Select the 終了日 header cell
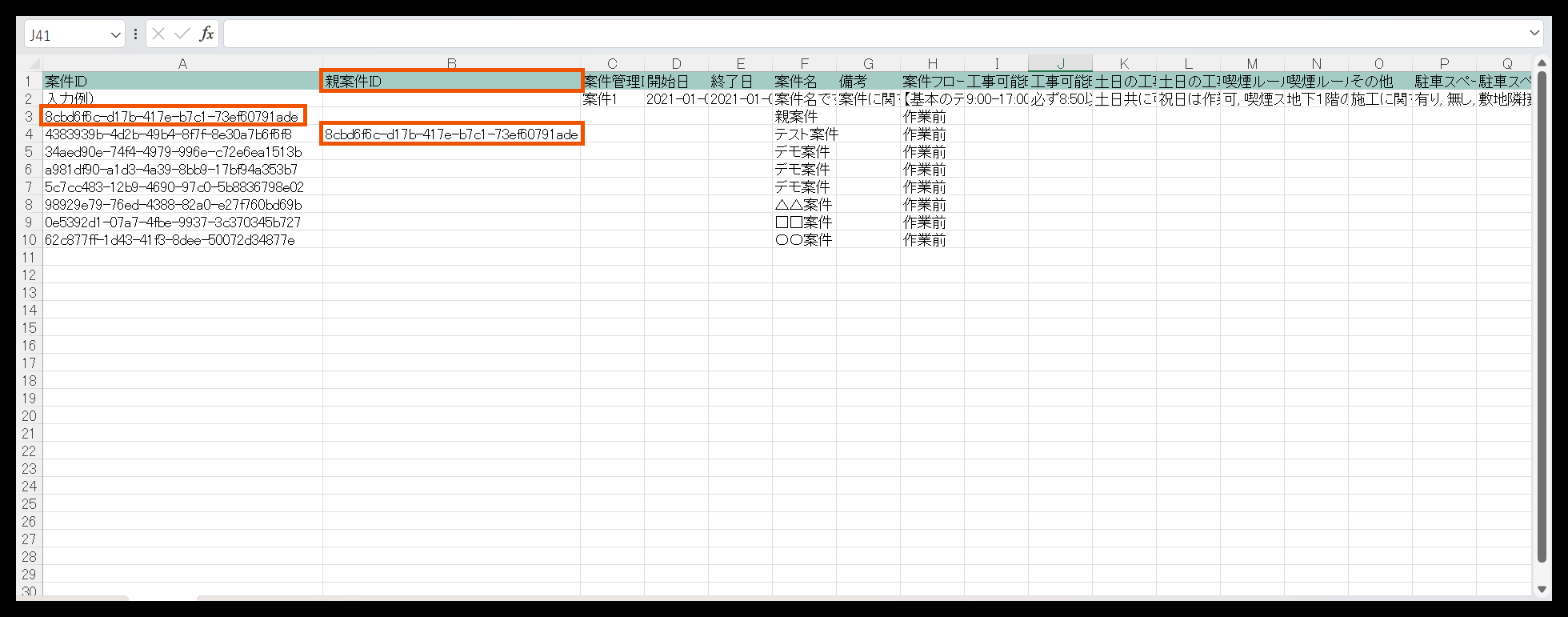Viewport: 1568px width, 617px height. point(740,81)
